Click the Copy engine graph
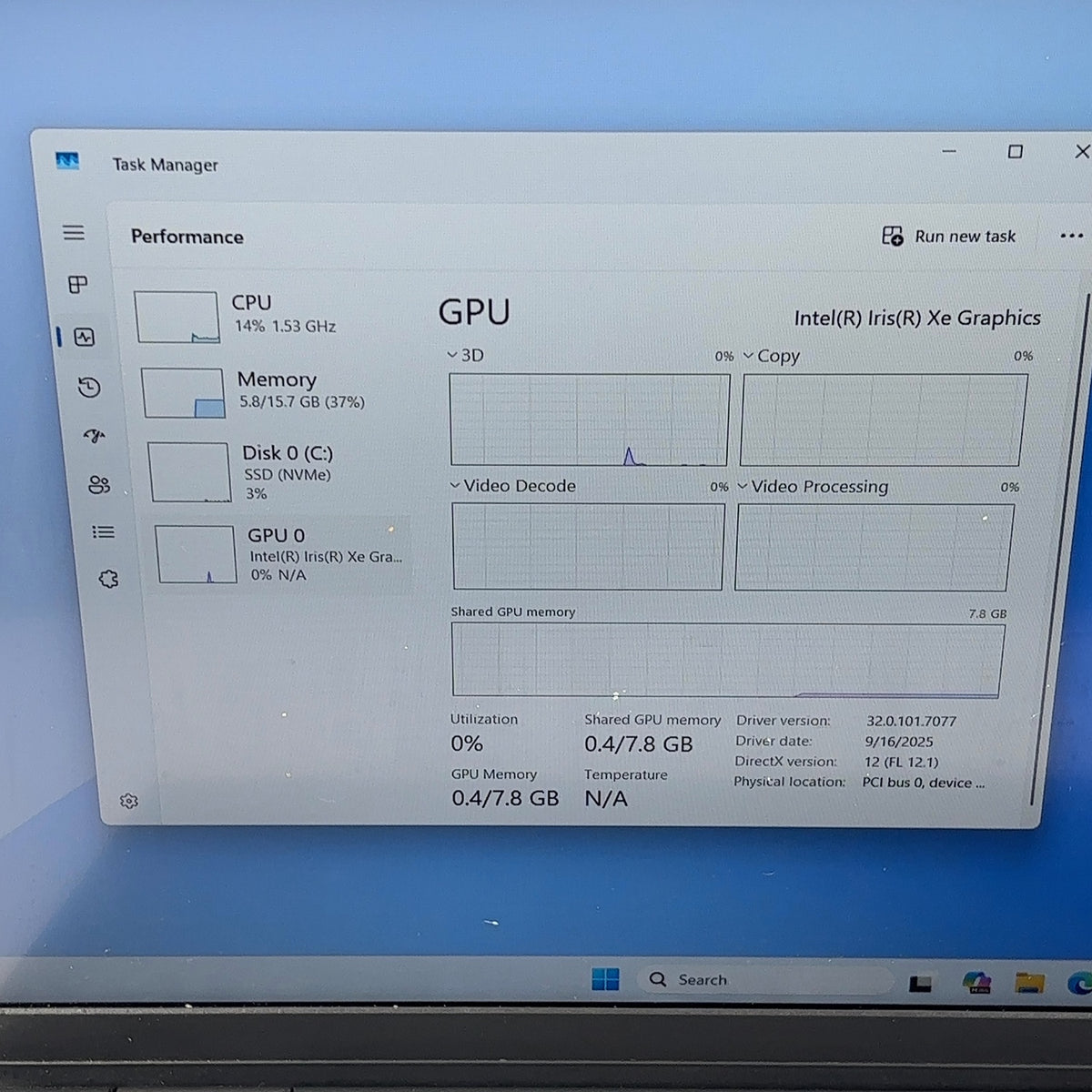Viewport: 1092px width, 1092px height. [884, 420]
